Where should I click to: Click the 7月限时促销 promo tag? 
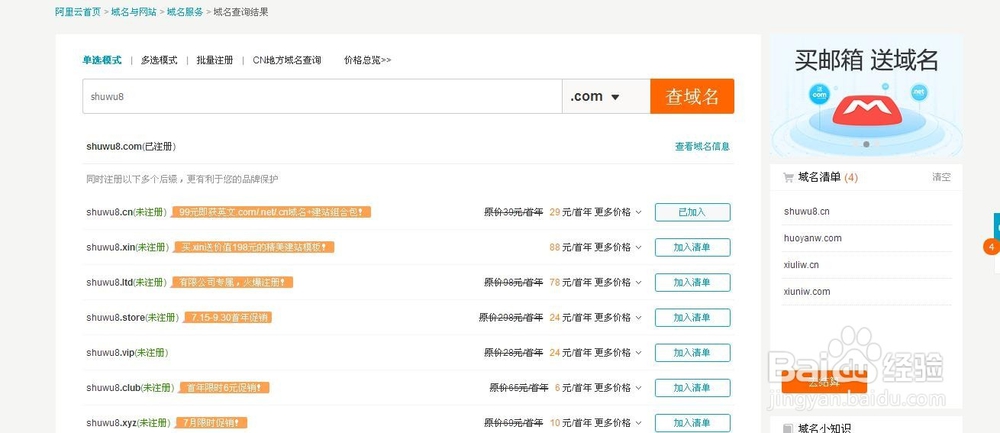[x=210, y=423]
